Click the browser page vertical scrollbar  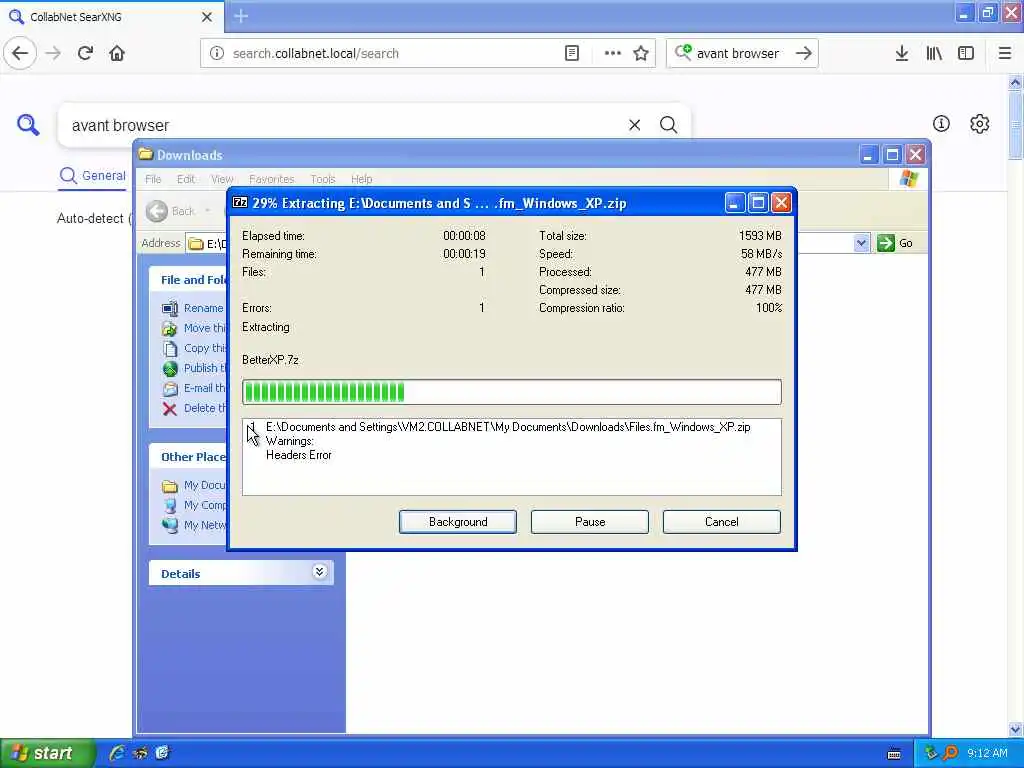coord(1015,405)
